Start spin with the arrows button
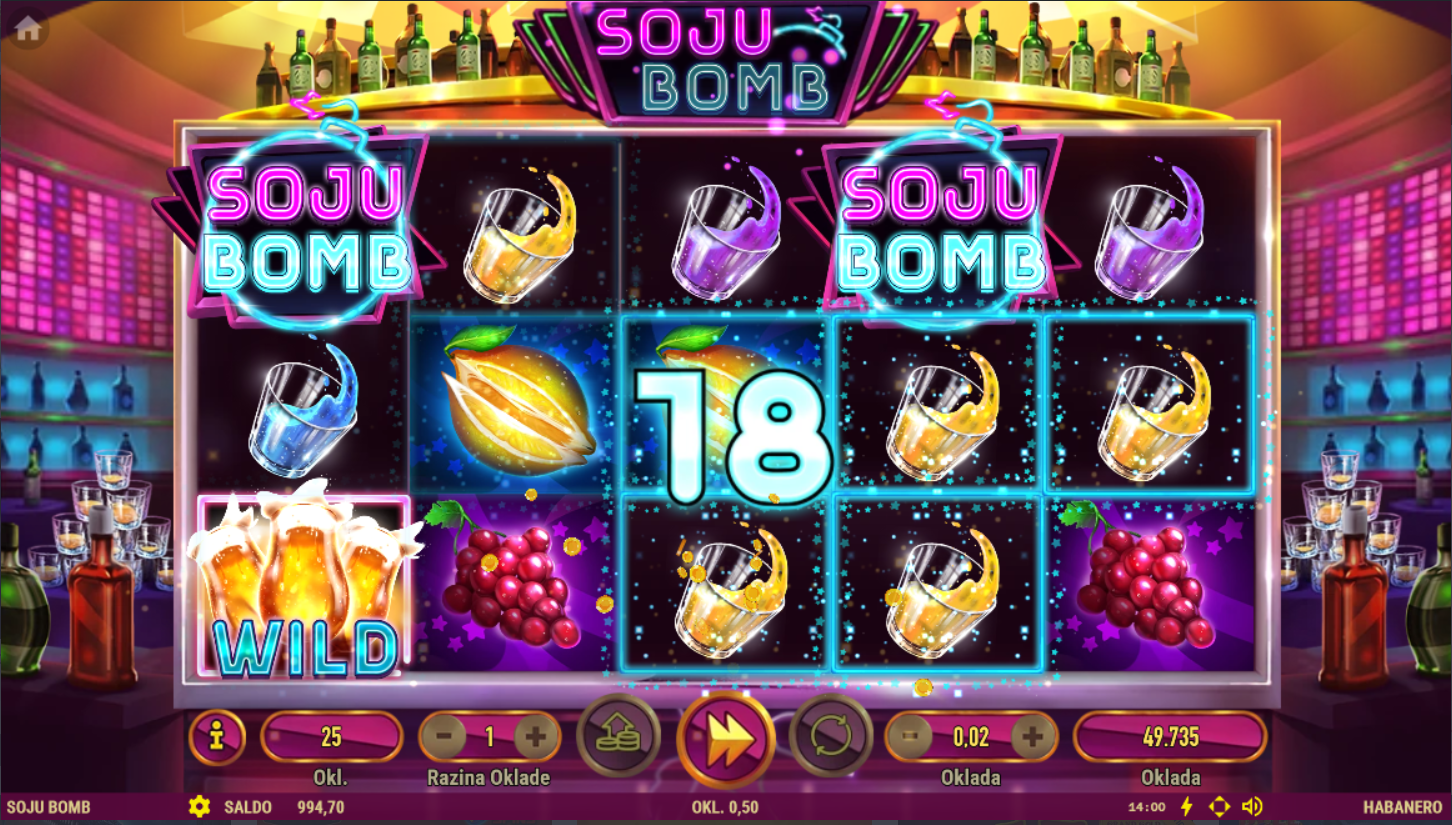 (x=726, y=739)
